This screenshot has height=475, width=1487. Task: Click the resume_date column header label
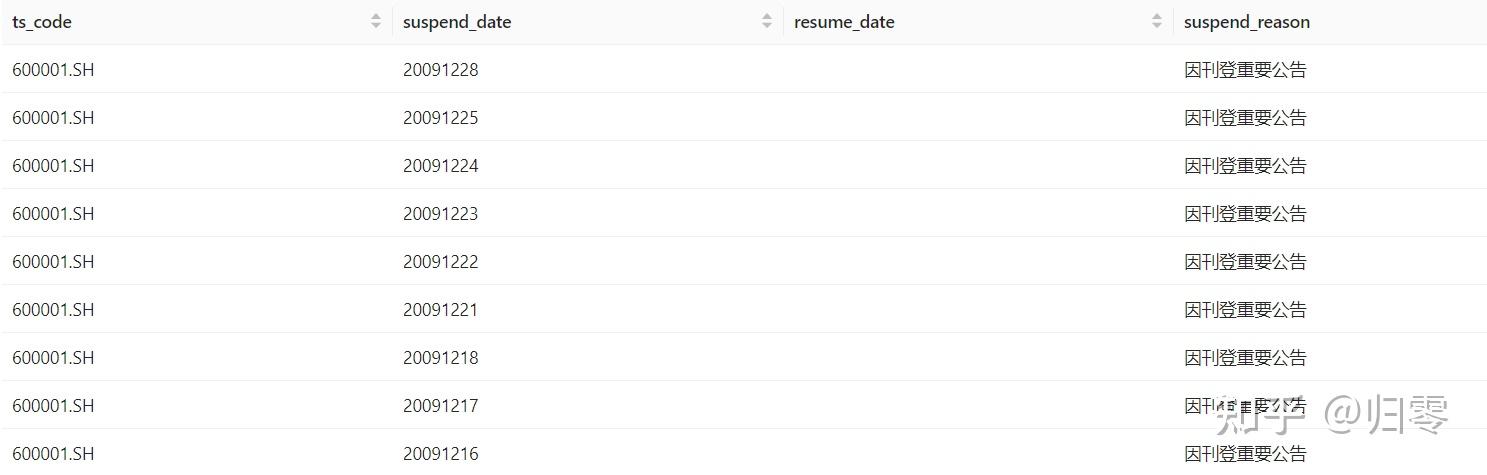coord(844,22)
